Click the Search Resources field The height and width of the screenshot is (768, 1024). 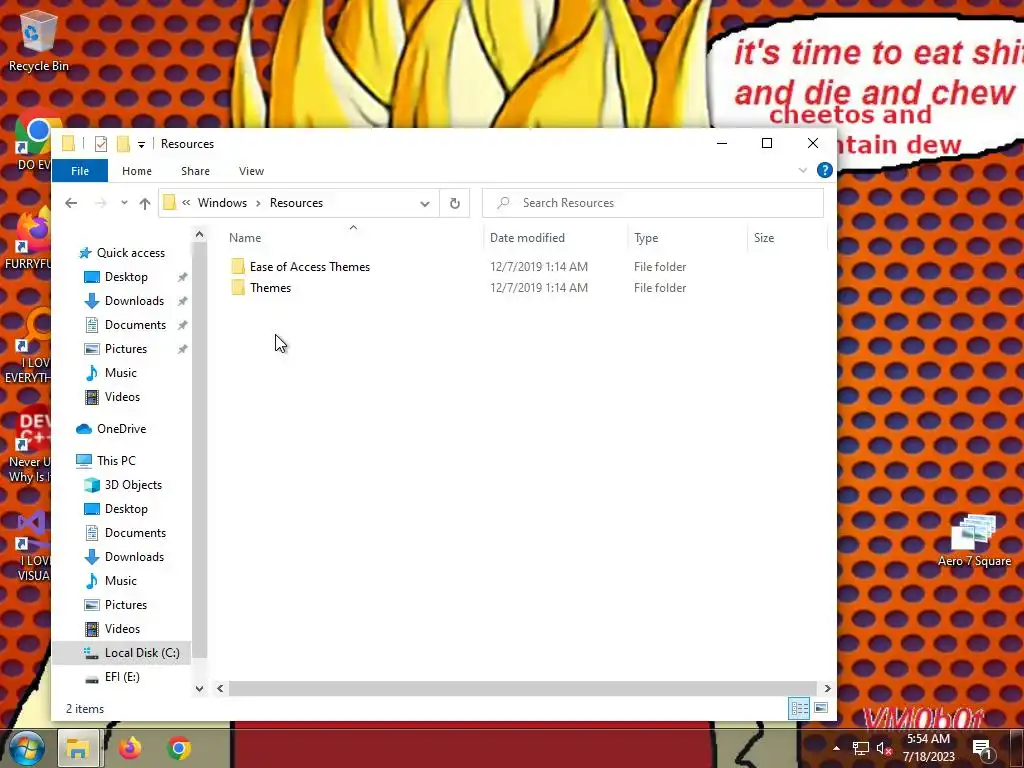tap(653, 203)
